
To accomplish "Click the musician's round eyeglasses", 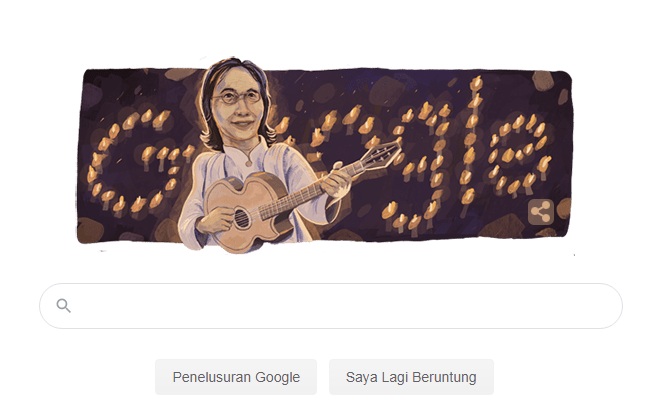I will click(236, 98).
